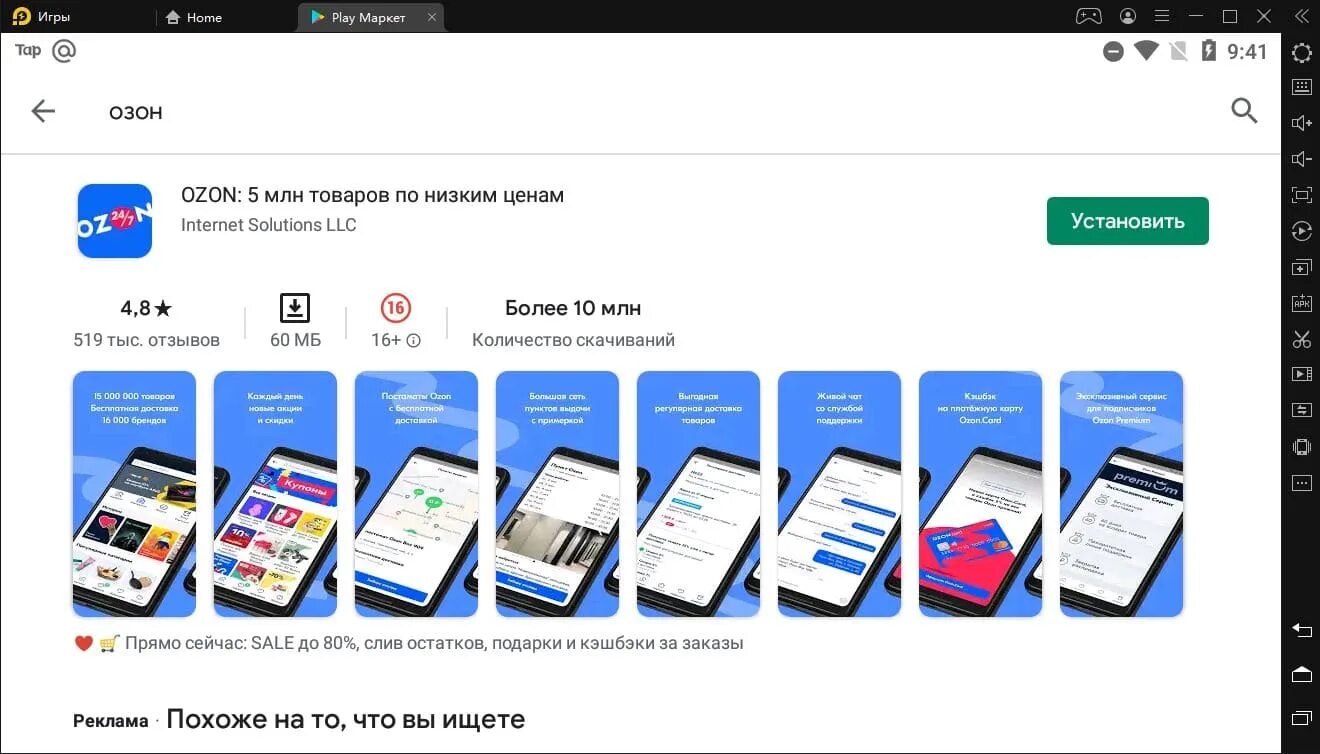
Task: Open the Internet Solutions LLC developer link
Action: [x=268, y=225]
